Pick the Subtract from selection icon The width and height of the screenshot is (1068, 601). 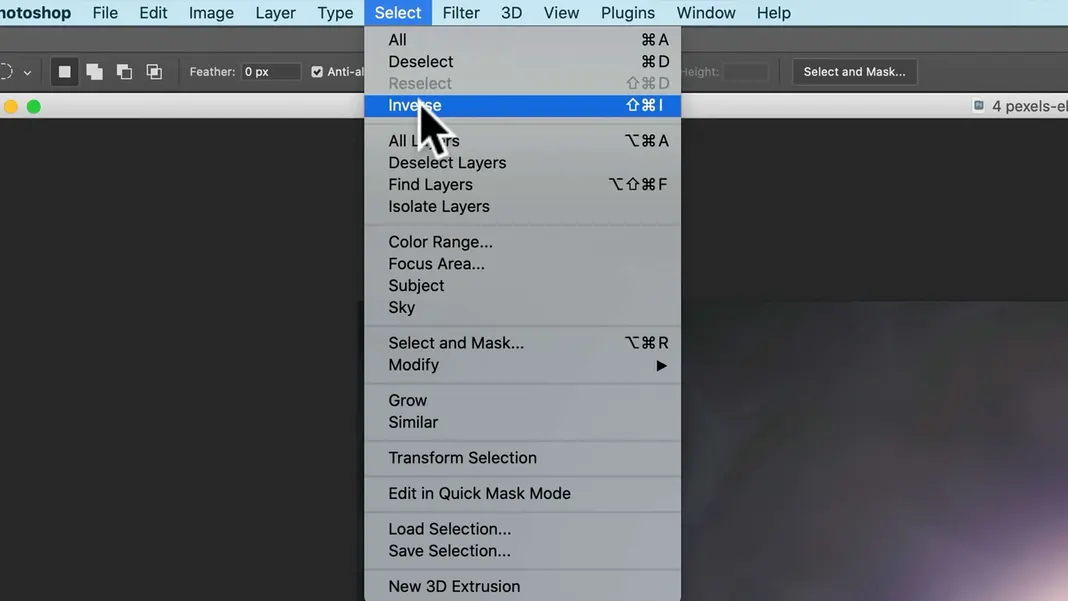click(125, 72)
